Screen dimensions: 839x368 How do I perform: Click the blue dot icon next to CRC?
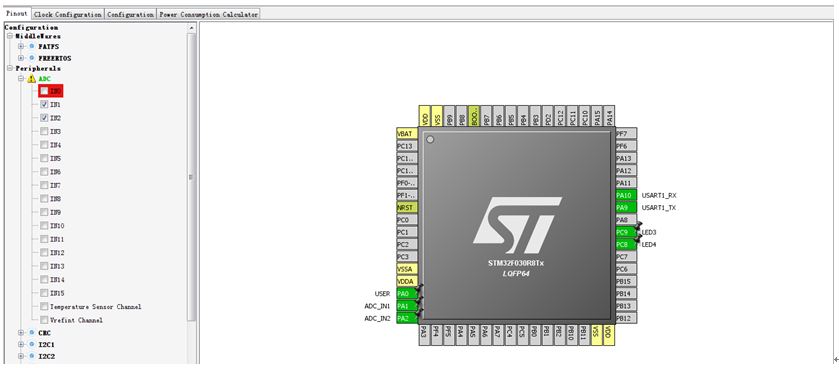[x=32, y=333]
